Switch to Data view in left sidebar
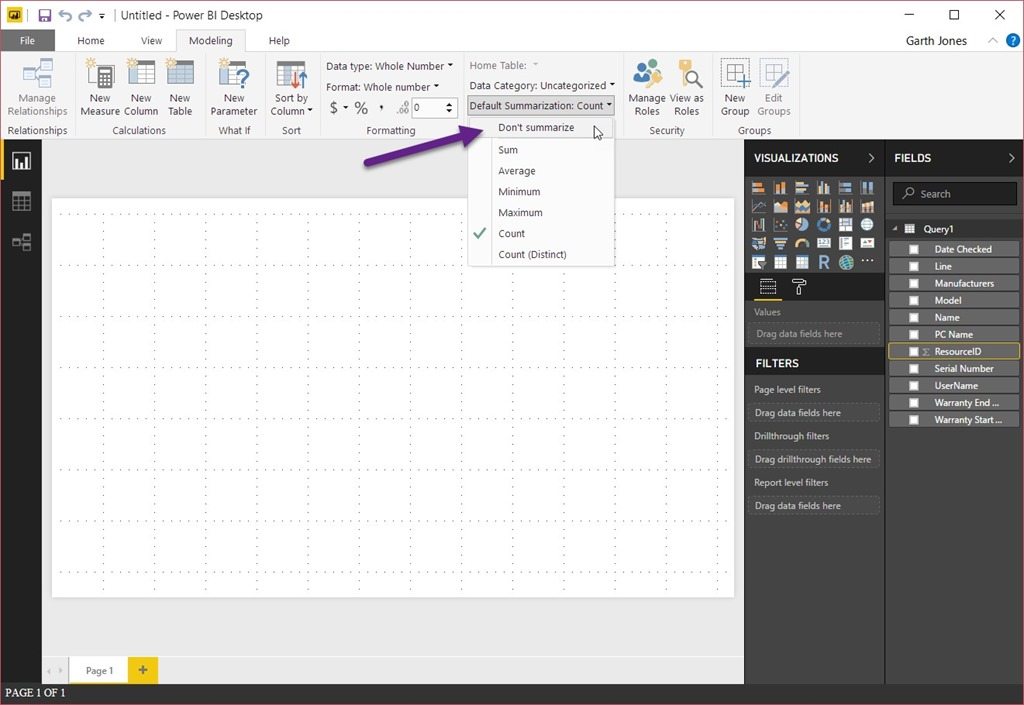The height and width of the screenshot is (705, 1024). coord(22,202)
